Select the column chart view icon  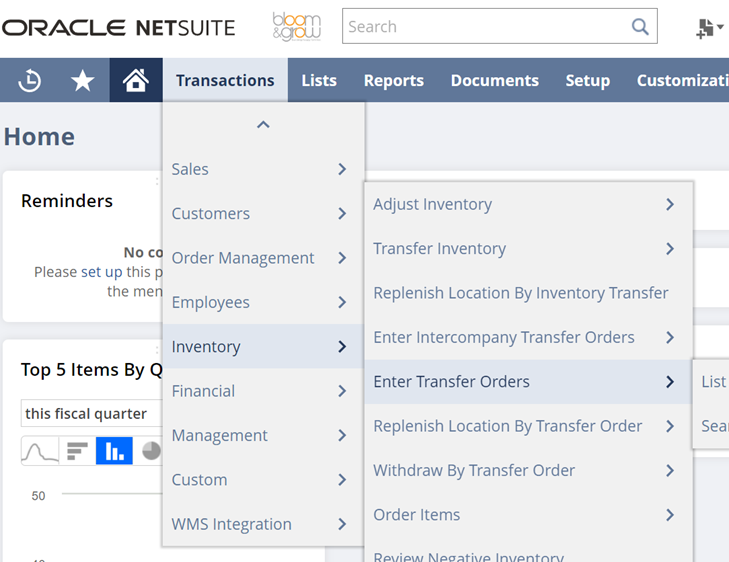114,451
